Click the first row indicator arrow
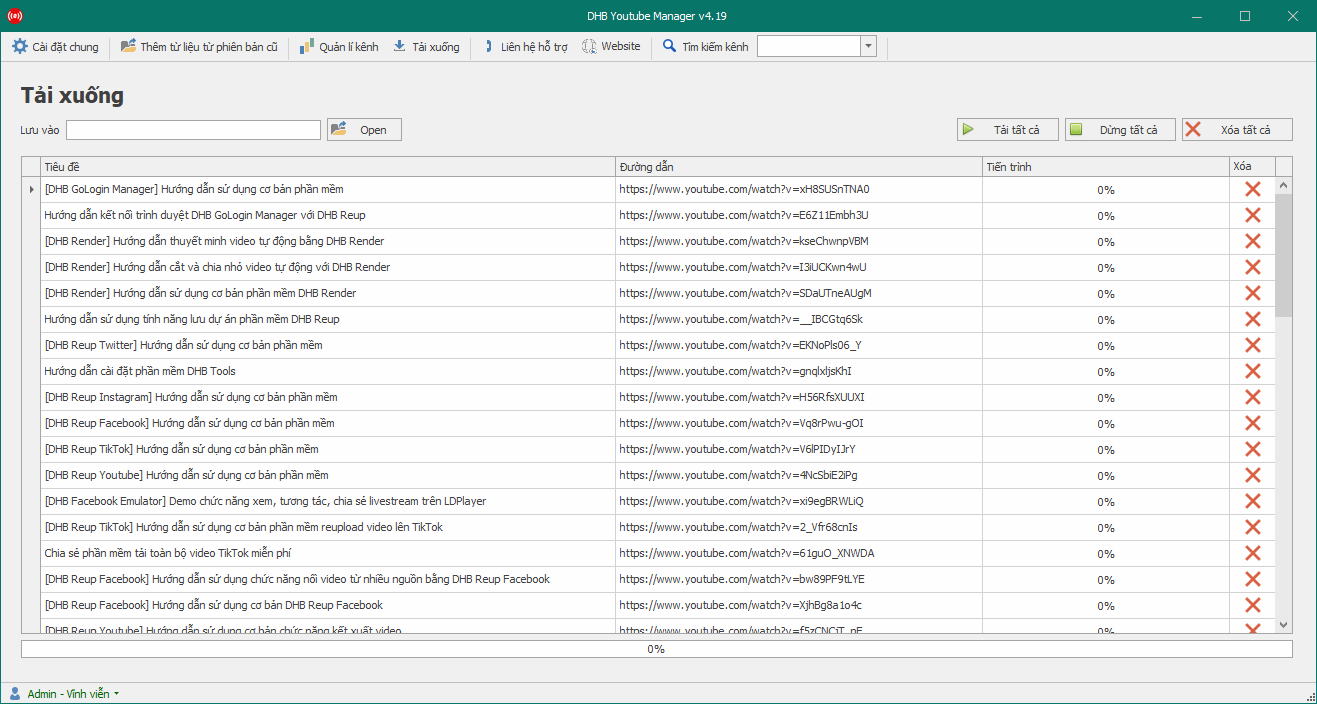The height and width of the screenshot is (704, 1317). 32,189
